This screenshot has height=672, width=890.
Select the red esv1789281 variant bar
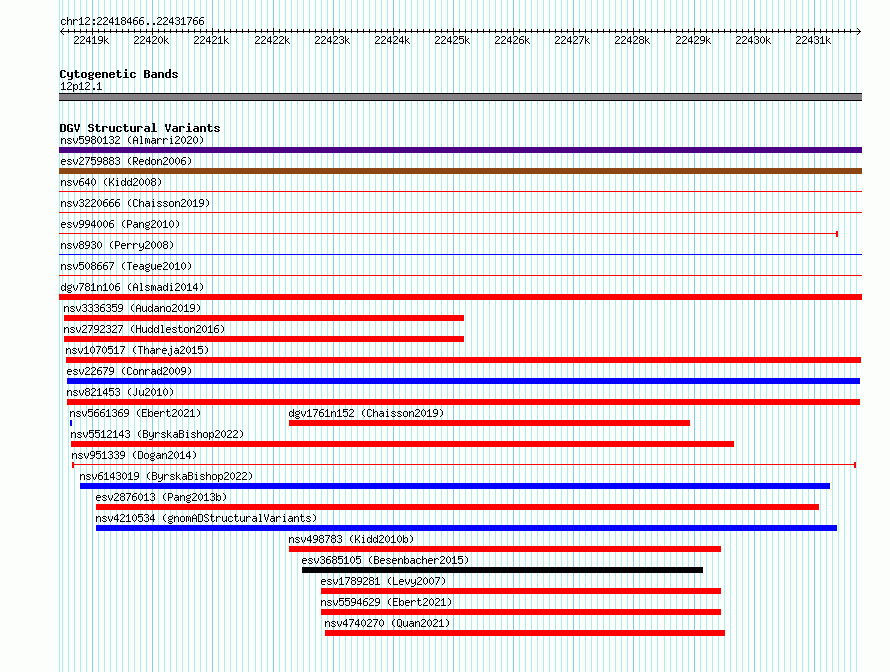tap(521, 591)
